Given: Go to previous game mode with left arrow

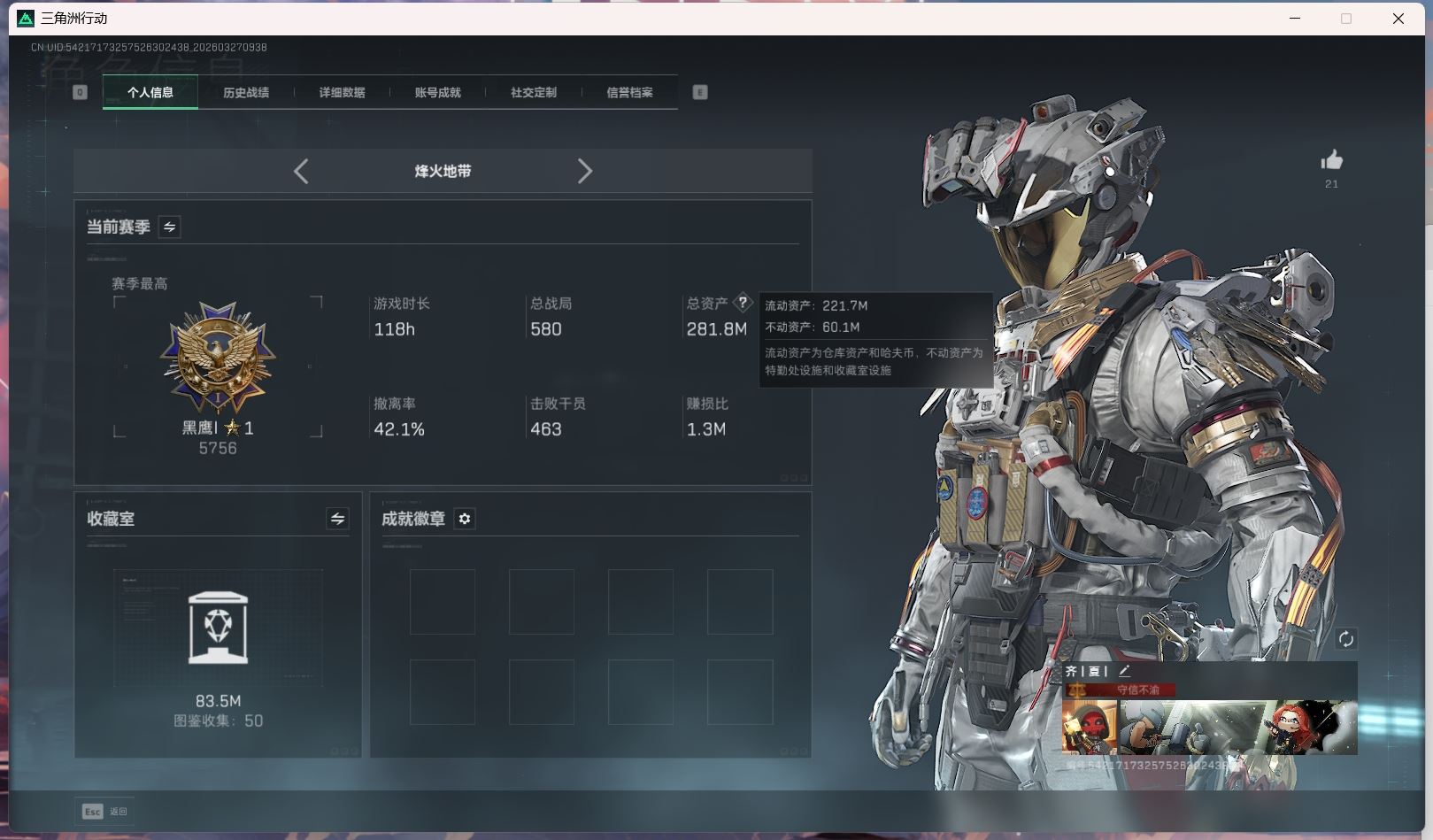Looking at the screenshot, I should [x=301, y=171].
